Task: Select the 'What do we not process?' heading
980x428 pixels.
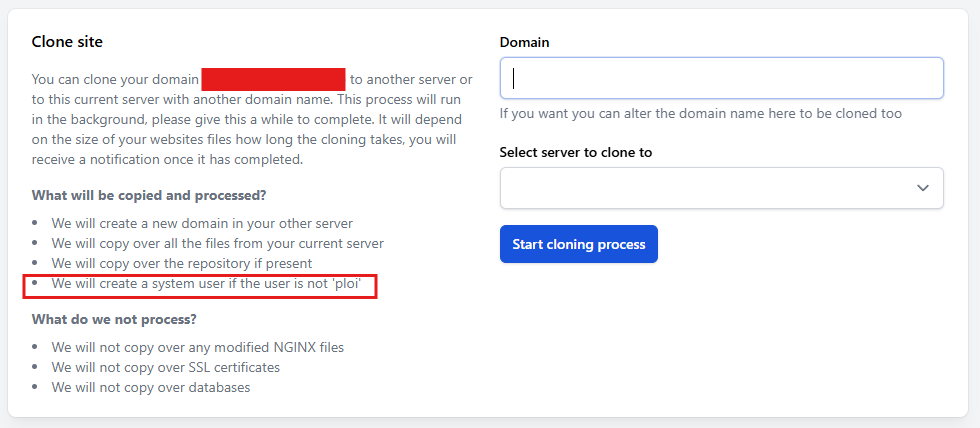Action: (114, 319)
